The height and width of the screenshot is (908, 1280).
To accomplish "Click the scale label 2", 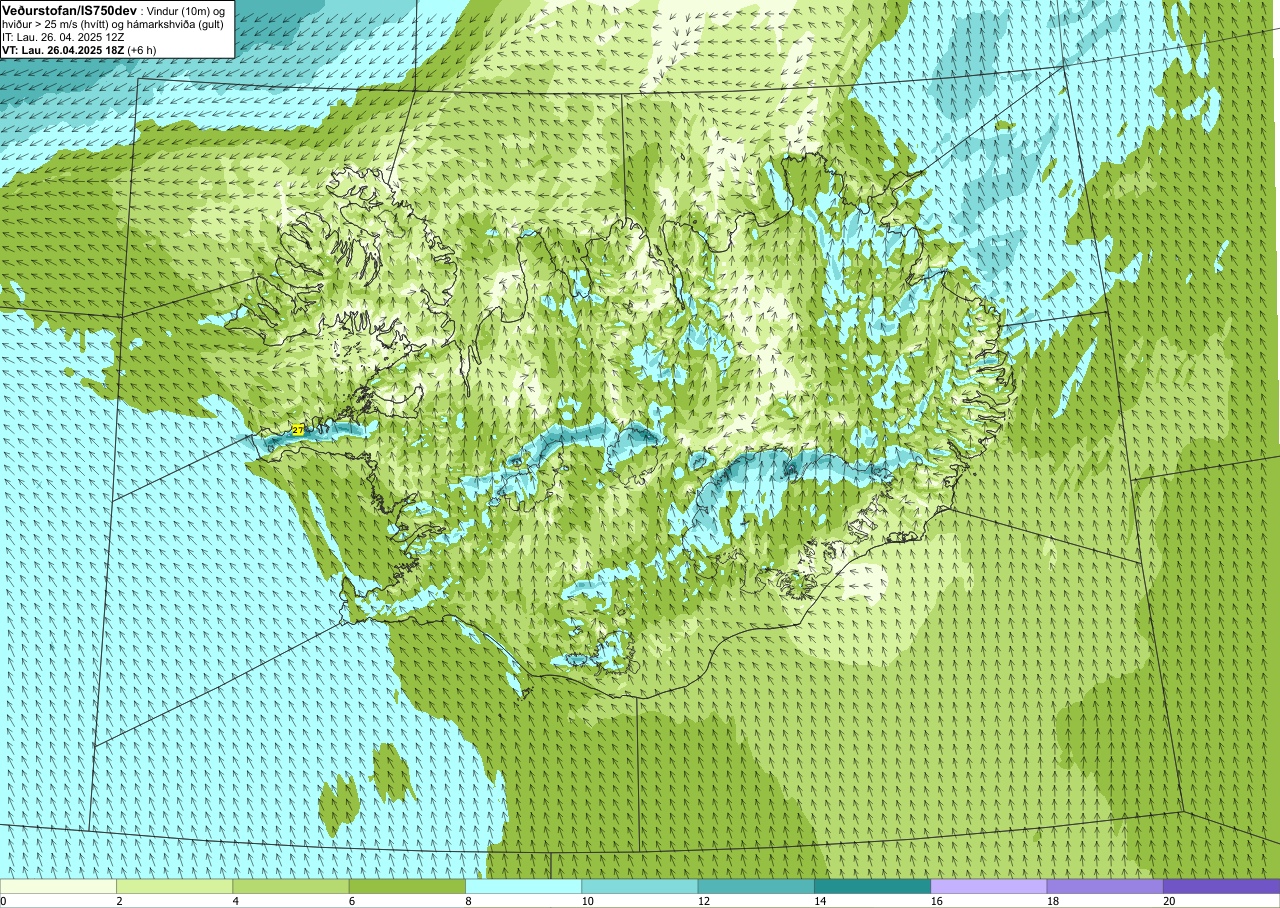I will pos(118,901).
